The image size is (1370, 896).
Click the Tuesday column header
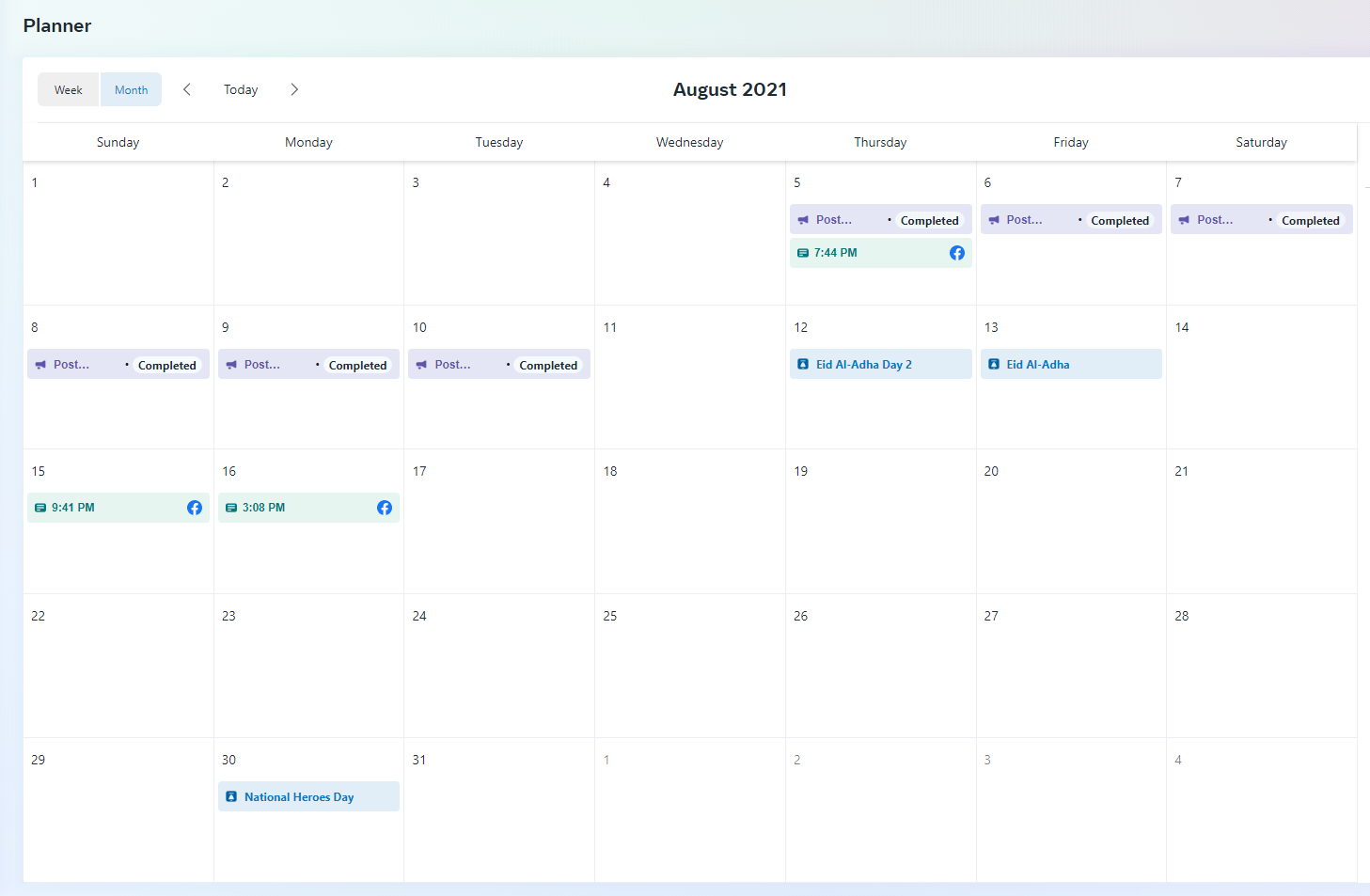point(499,142)
